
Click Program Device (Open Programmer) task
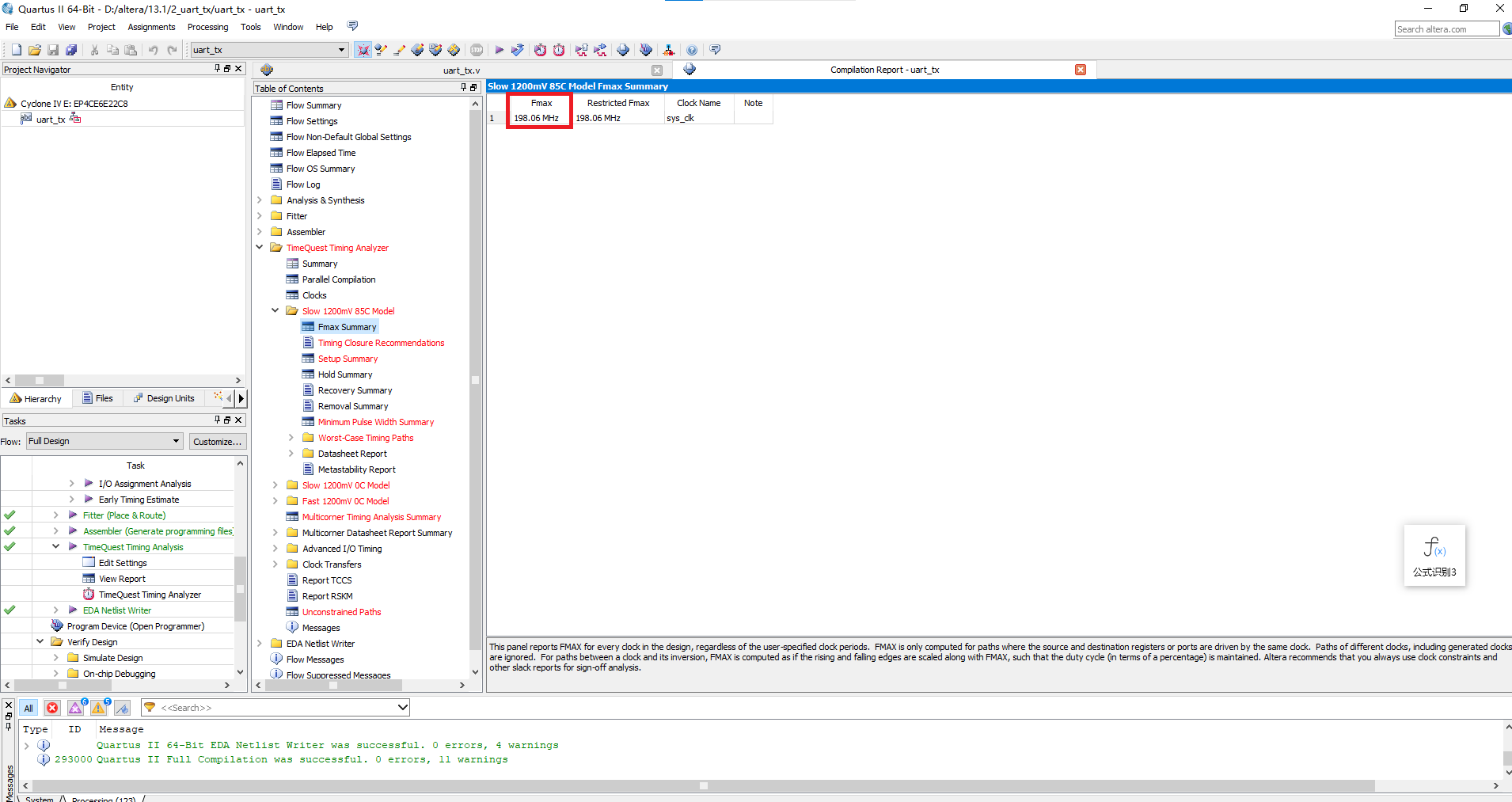tap(135, 626)
